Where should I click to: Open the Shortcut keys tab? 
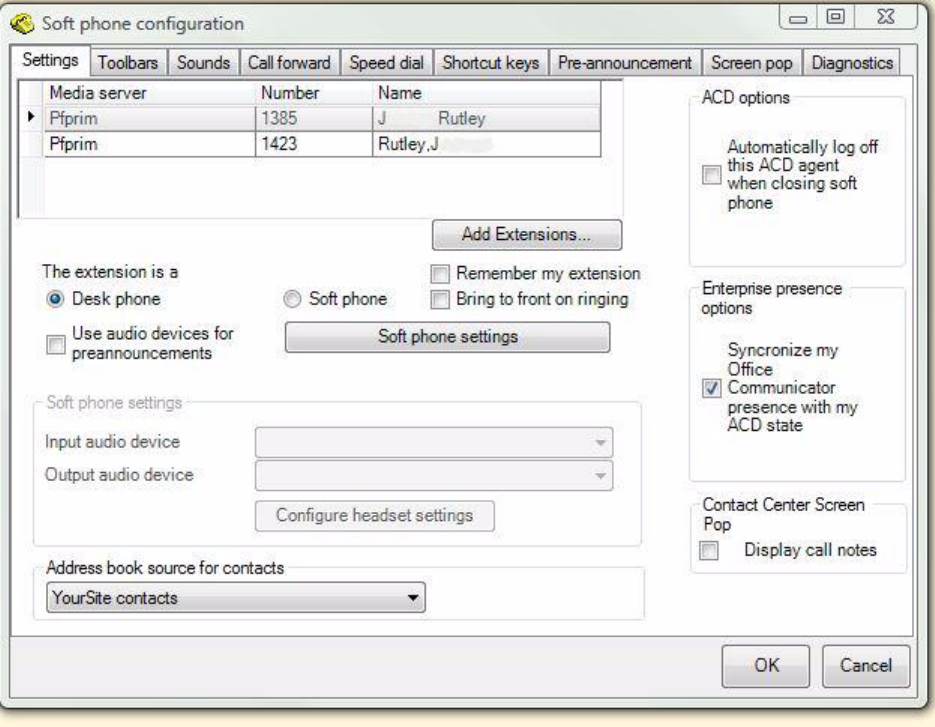[491, 63]
